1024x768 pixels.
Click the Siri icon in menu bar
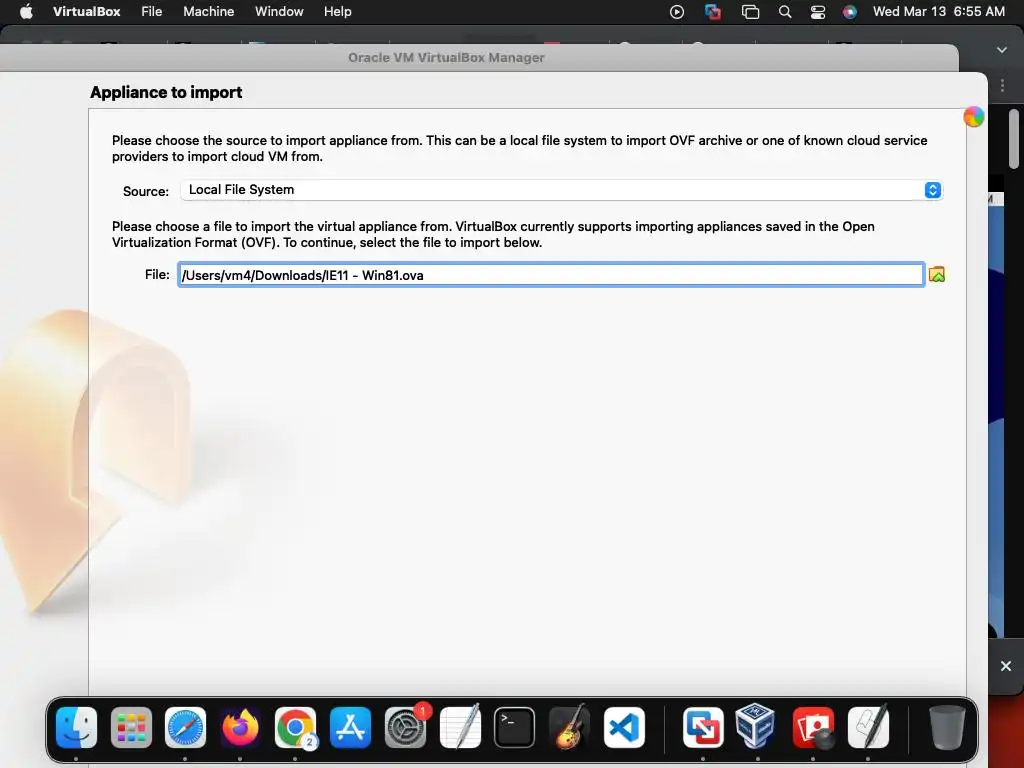(x=850, y=12)
